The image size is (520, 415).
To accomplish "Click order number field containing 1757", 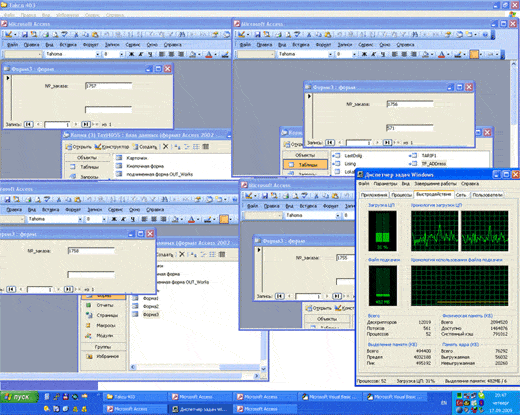I will coord(109,86).
